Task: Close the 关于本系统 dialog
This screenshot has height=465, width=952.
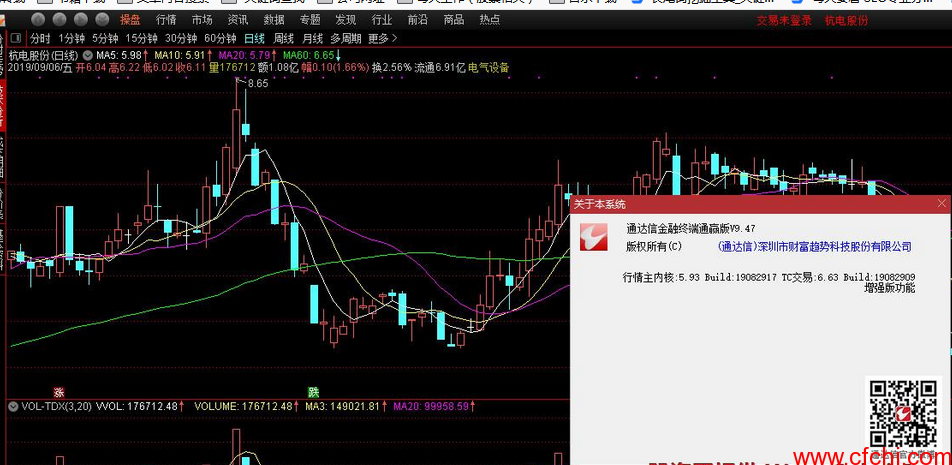Action: pos(942,204)
